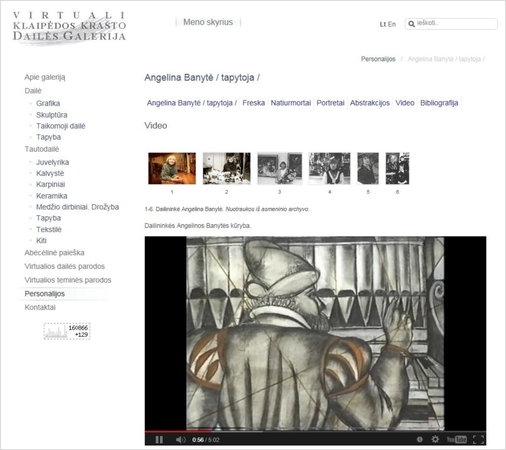
Task: Click the watch later clock icon
Action: pos(420,439)
